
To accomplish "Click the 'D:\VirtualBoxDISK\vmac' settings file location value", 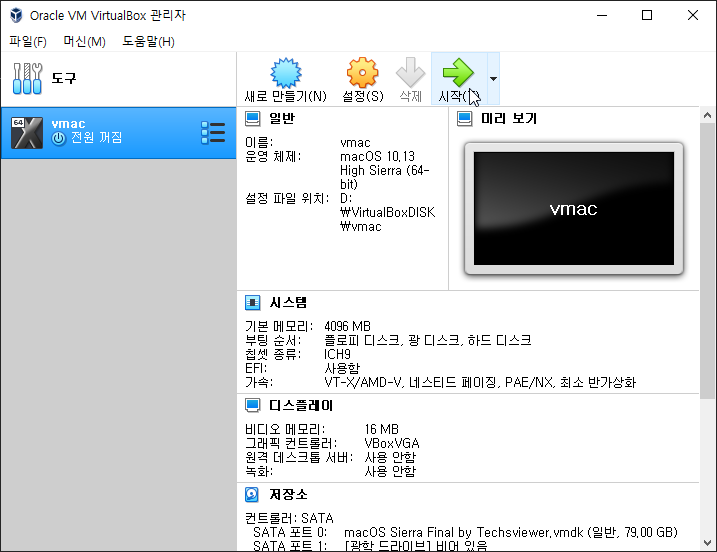I will point(387,212).
